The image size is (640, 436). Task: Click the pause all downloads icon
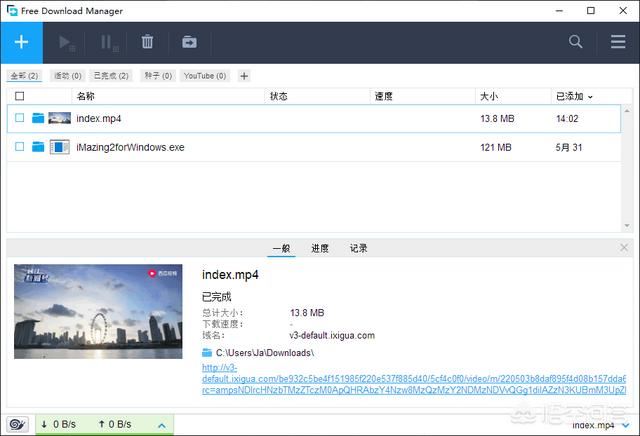[109, 42]
